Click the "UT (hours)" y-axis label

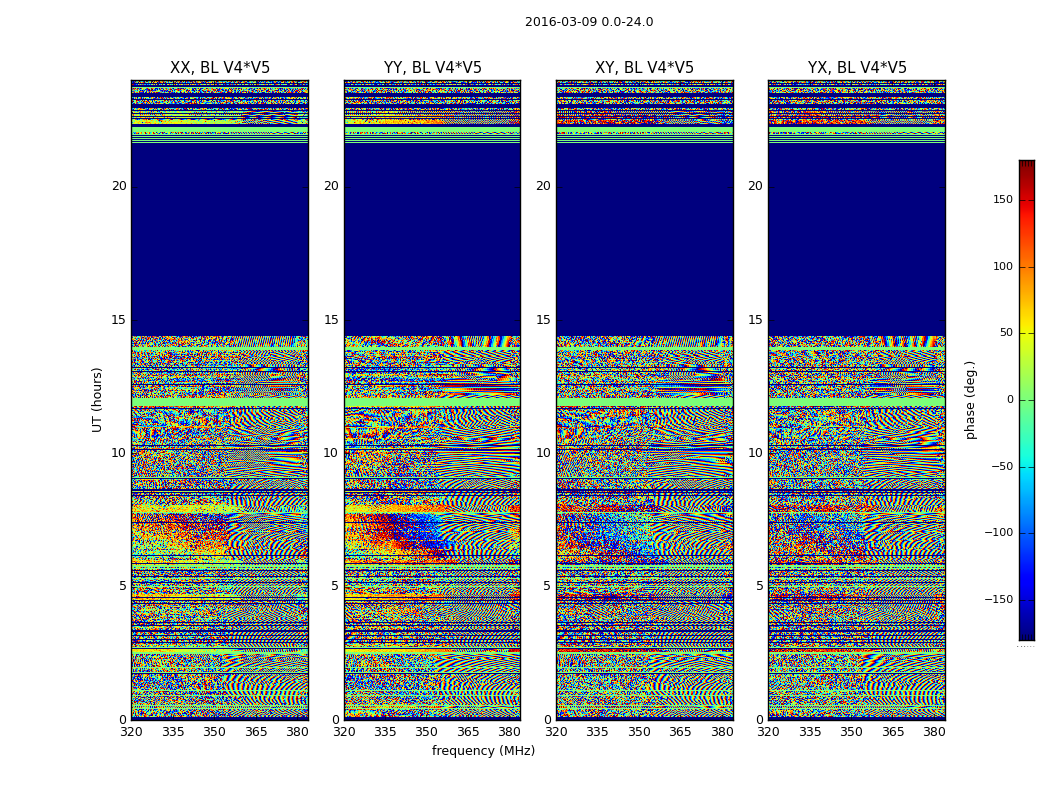98,399
